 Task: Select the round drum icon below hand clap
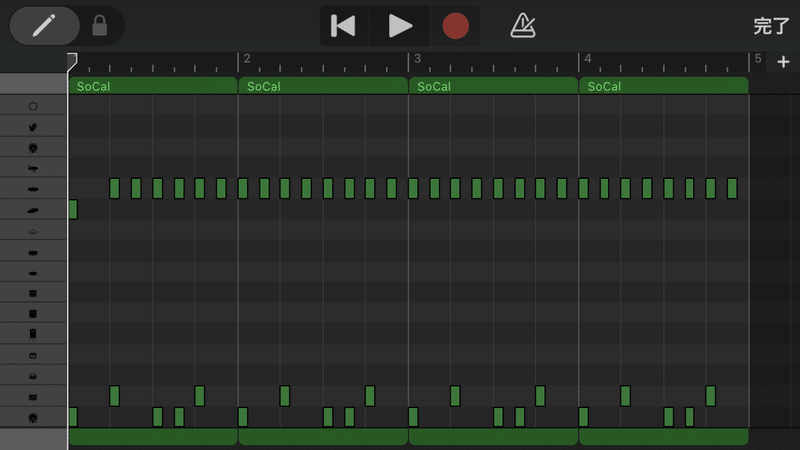coord(33,148)
